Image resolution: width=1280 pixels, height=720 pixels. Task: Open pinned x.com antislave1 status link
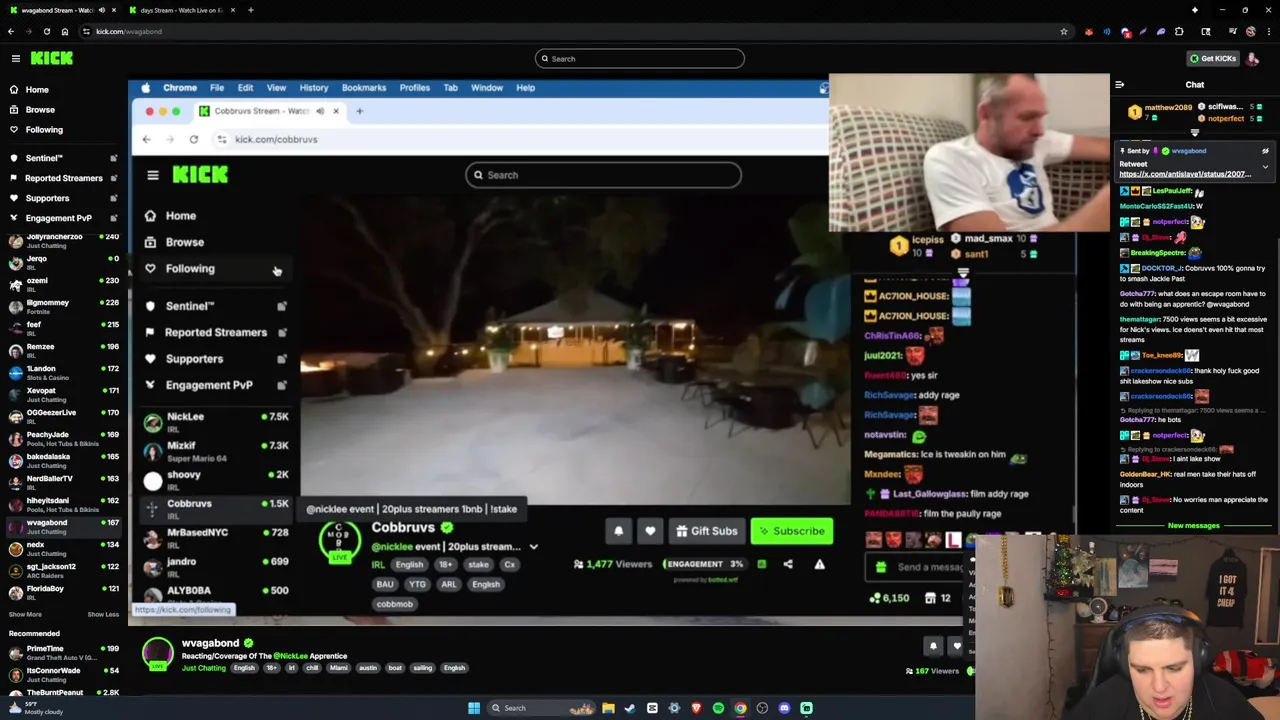click(1184, 174)
